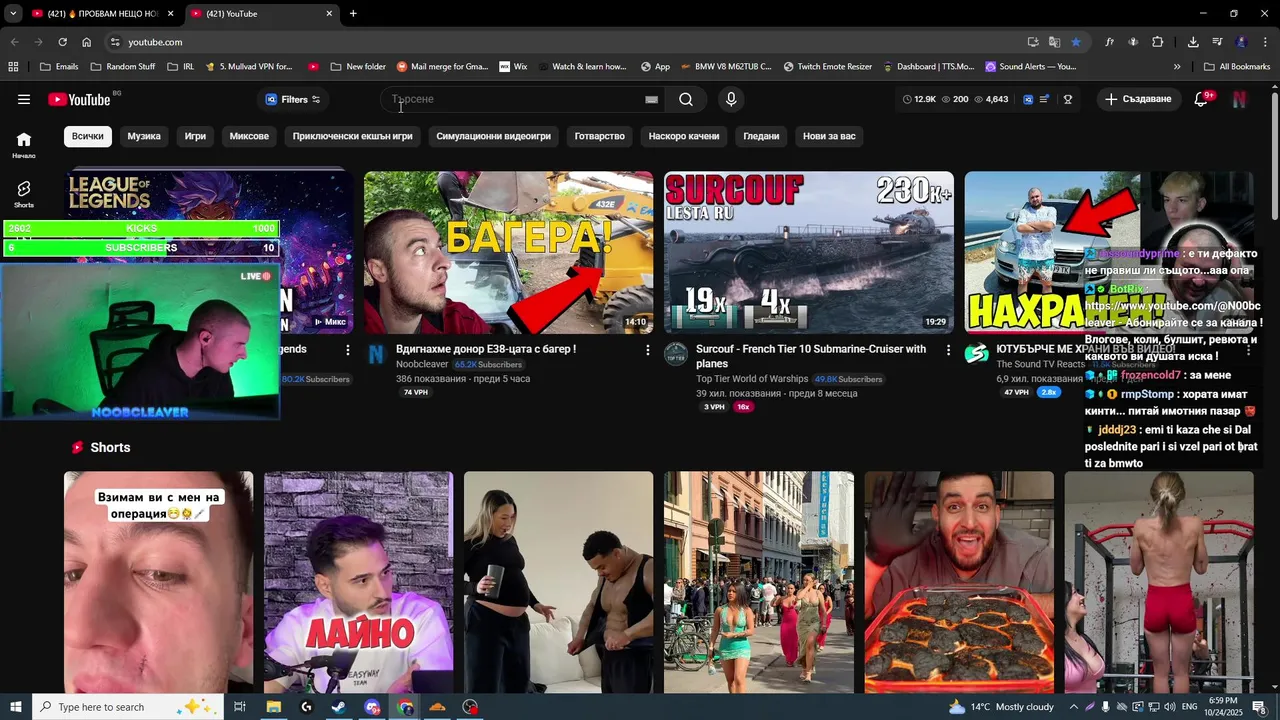Open the trophy icon in vidIQ bar
This screenshot has height=720, width=1280.
(x=1067, y=99)
